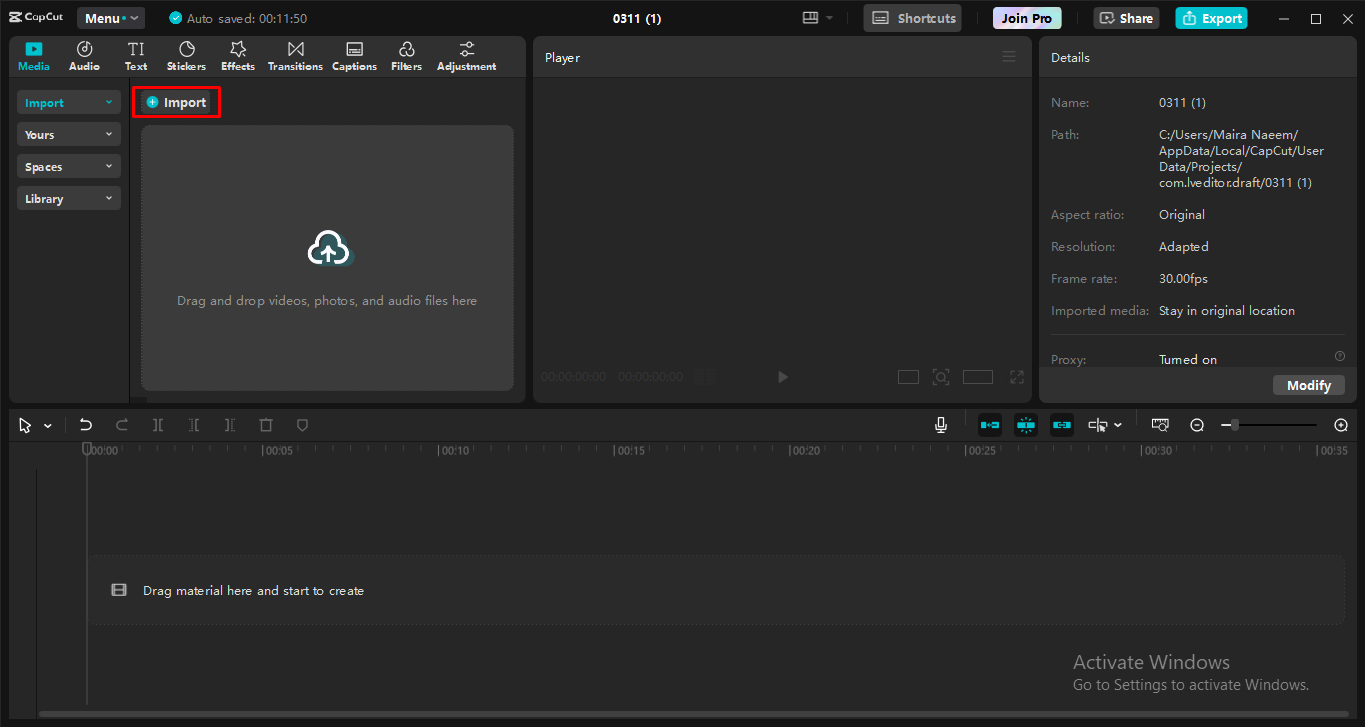Expand the Menu dropdown
The height and width of the screenshot is (727, 1365).
(110, 18)
